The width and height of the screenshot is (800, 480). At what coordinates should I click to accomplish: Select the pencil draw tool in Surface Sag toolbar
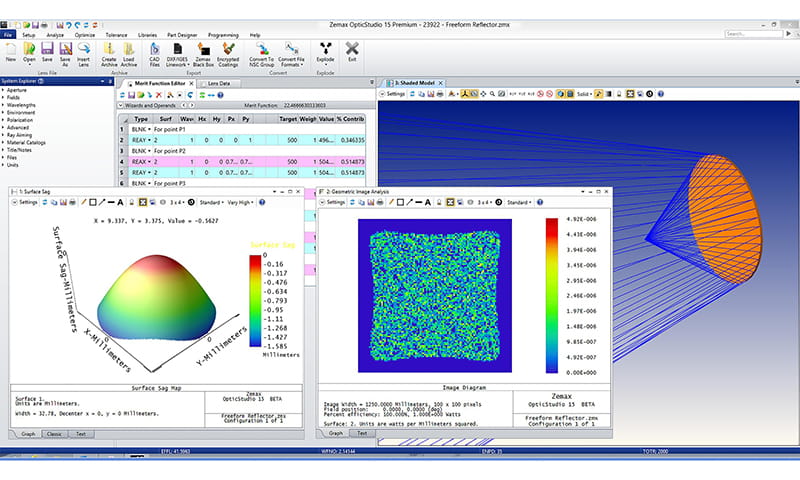(84, 202)
